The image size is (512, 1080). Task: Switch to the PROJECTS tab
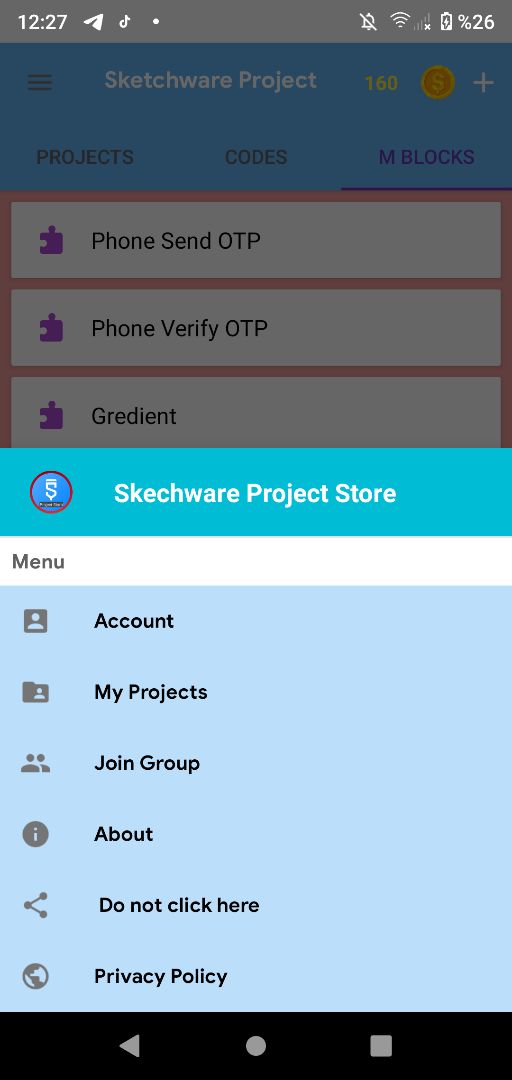point(85,157)
